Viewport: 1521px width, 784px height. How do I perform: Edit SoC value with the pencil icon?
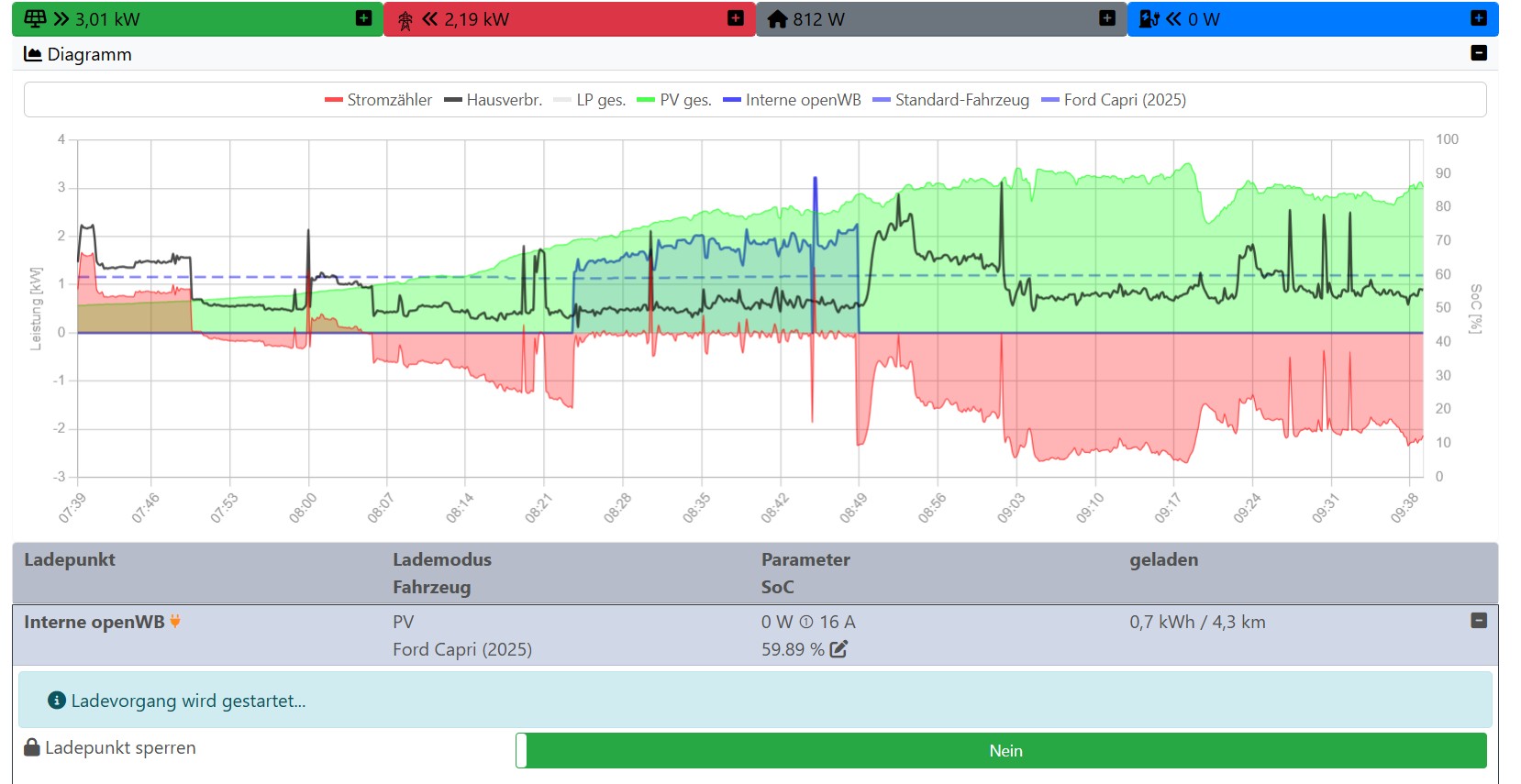[x=838, y=649]
